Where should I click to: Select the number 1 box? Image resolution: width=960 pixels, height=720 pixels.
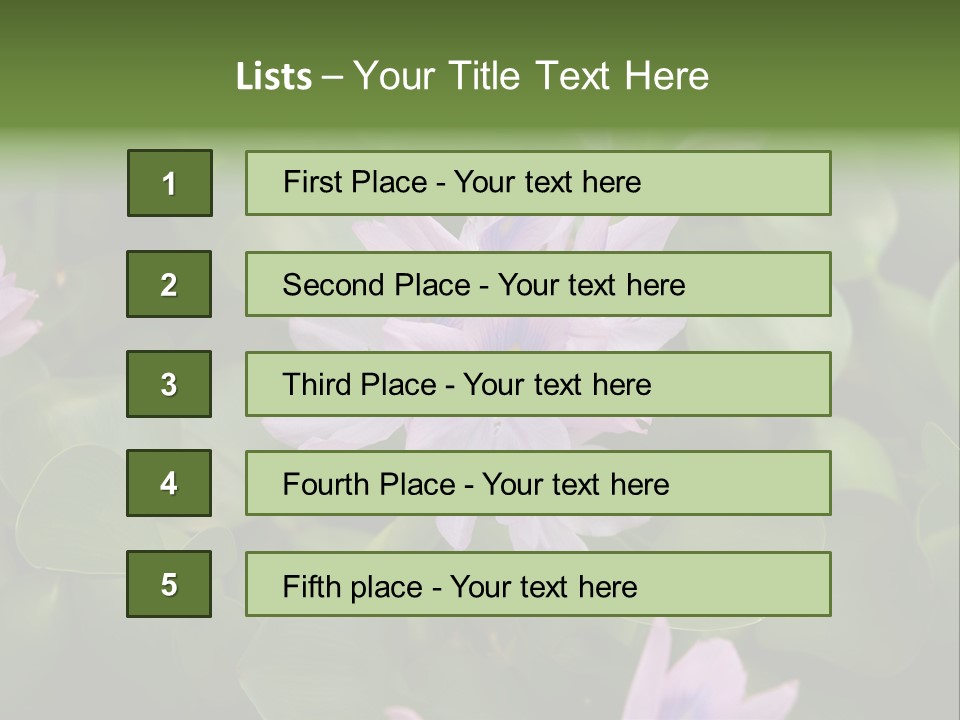click(170, 183)
